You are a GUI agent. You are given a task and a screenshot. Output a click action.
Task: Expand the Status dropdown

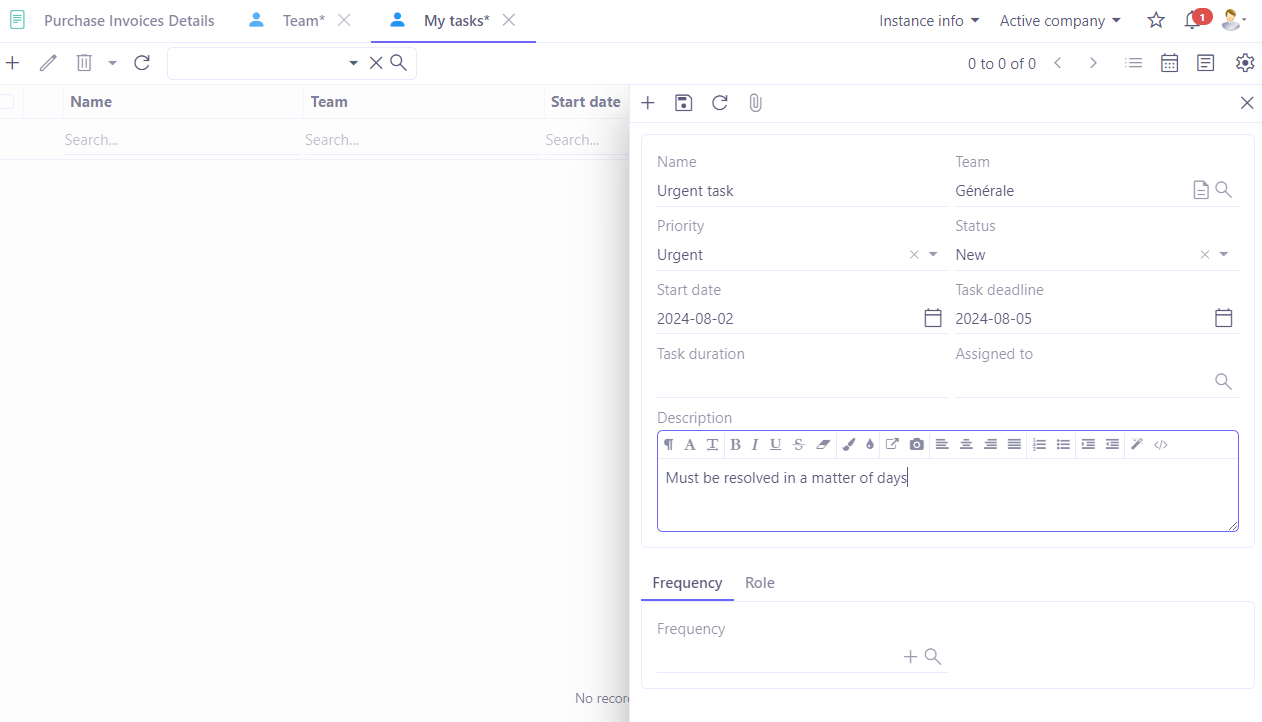(1222, 254)
